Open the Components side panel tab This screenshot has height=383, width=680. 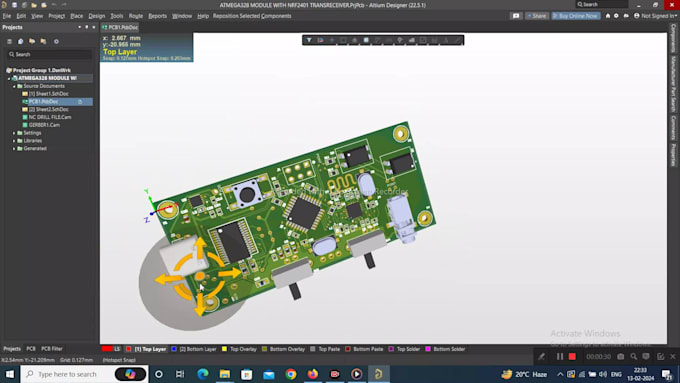point(673,39)
